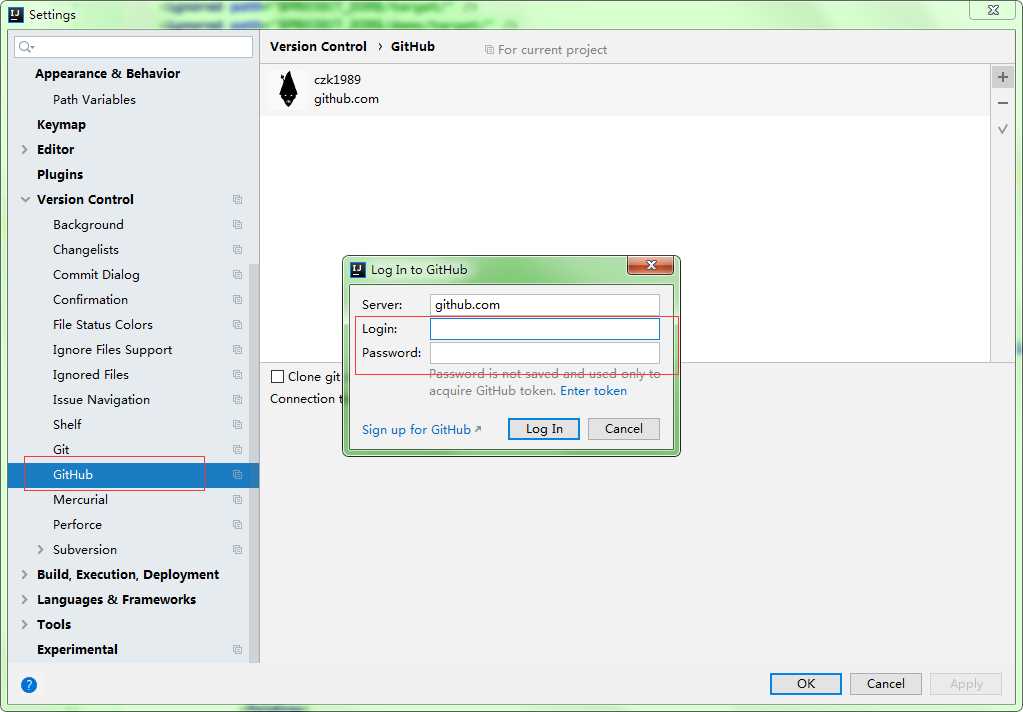Click the add account plus icon
Viewport: 1023px width, 712px height.
click(x=1003, y=77)
